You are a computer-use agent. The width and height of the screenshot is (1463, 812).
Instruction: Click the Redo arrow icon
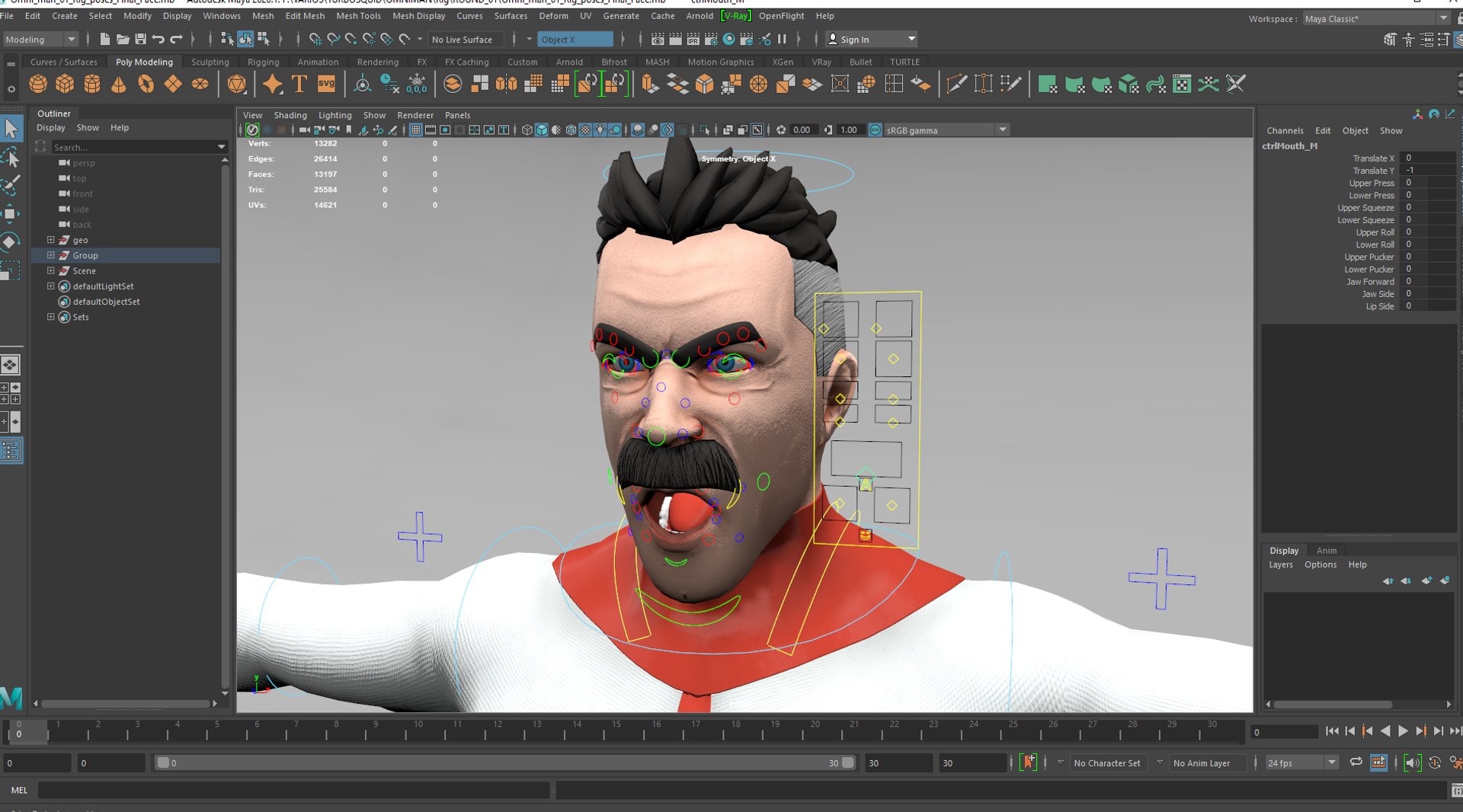click(176, 39)
